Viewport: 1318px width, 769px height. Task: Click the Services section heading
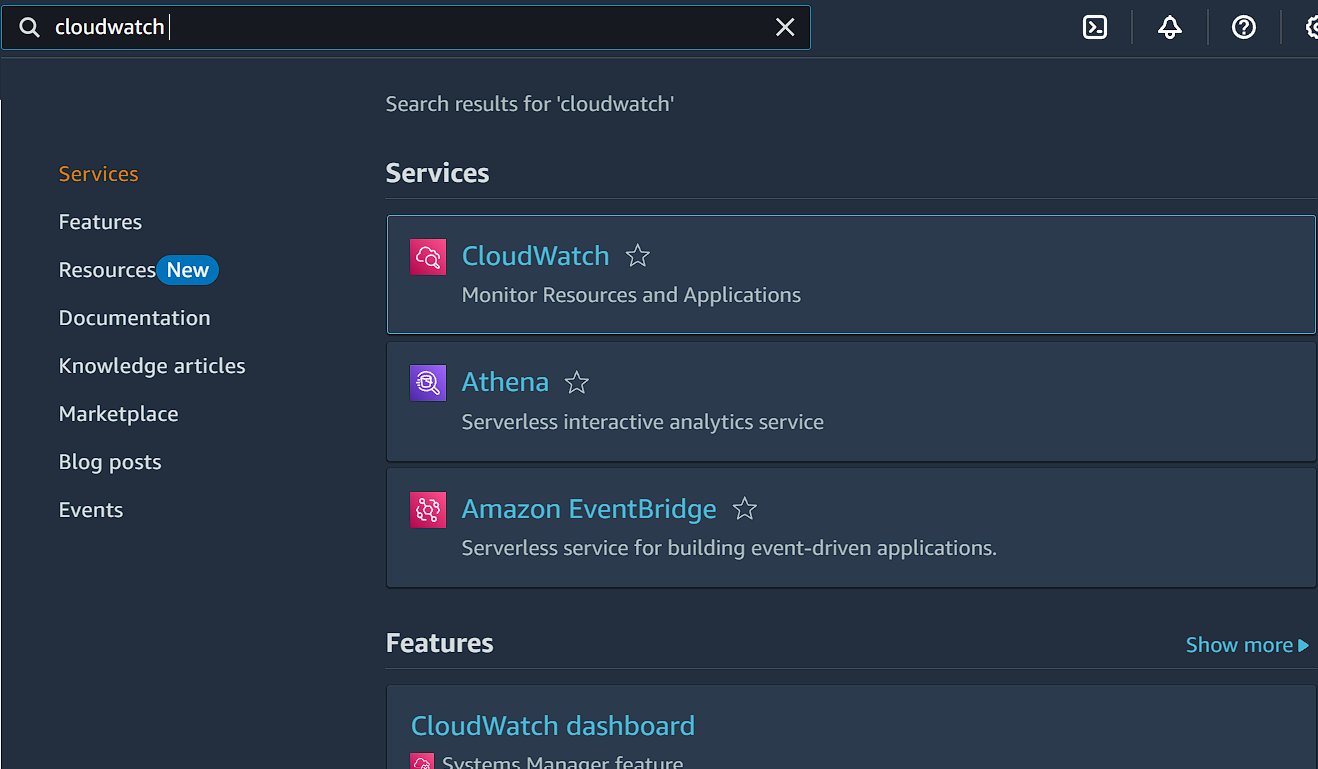[437, 173]
